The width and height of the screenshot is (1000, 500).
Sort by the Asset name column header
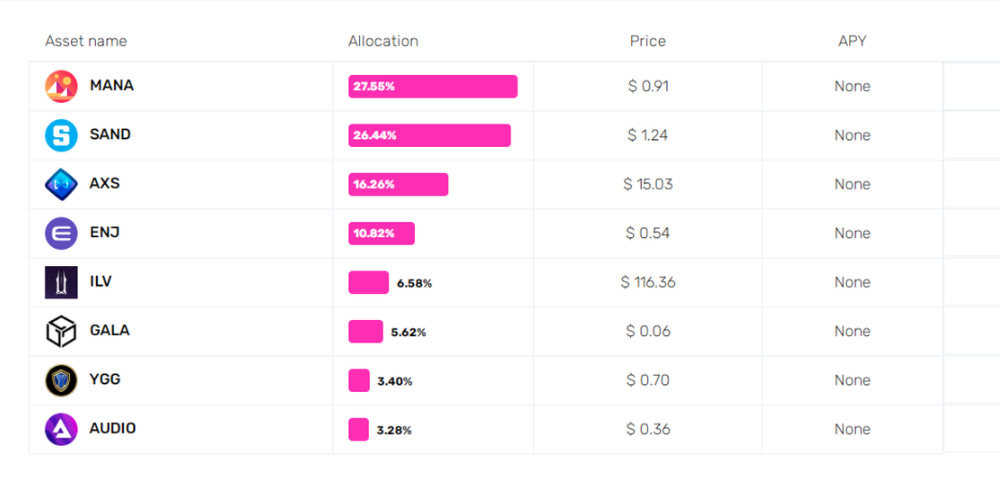(86, 41)
